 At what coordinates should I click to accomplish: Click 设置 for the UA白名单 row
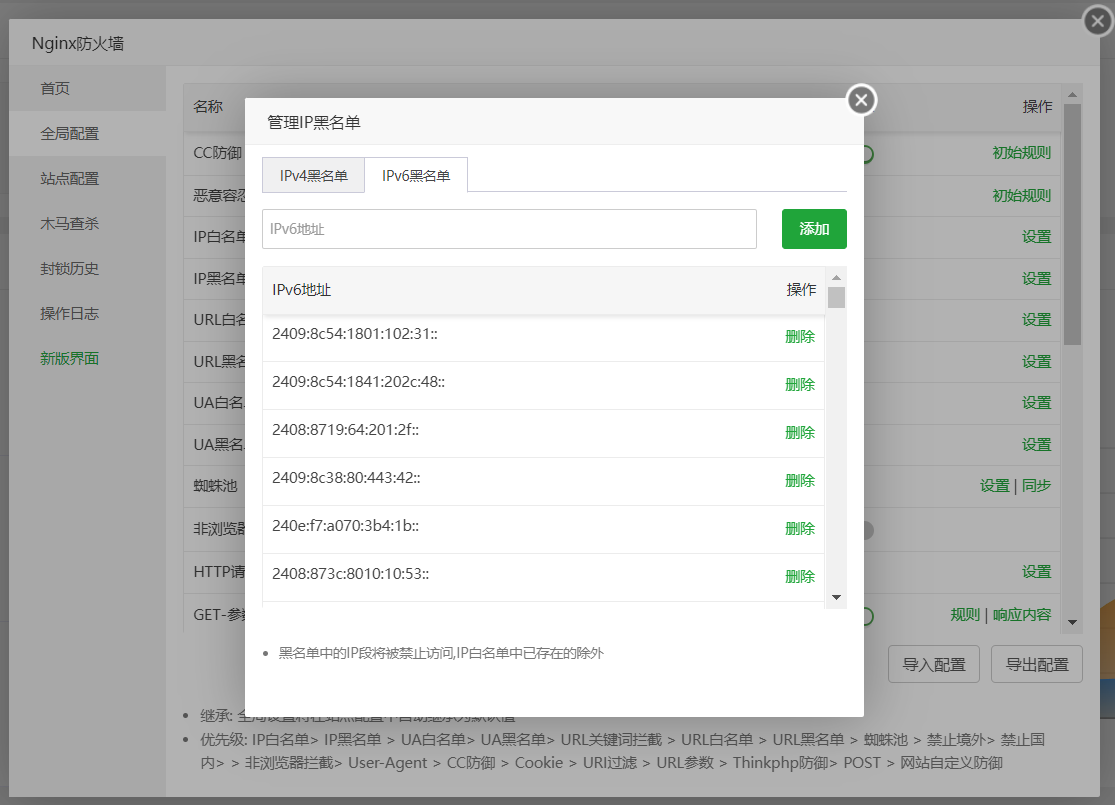[x=1036, y=403]
